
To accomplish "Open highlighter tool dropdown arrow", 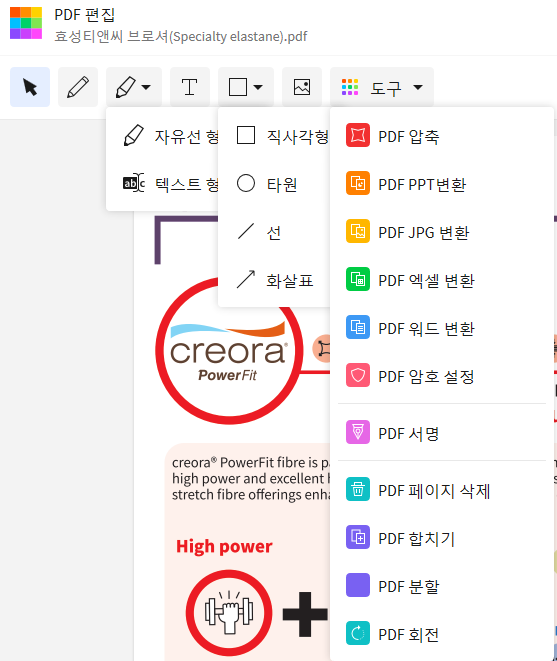I will [x=146, y=87].
